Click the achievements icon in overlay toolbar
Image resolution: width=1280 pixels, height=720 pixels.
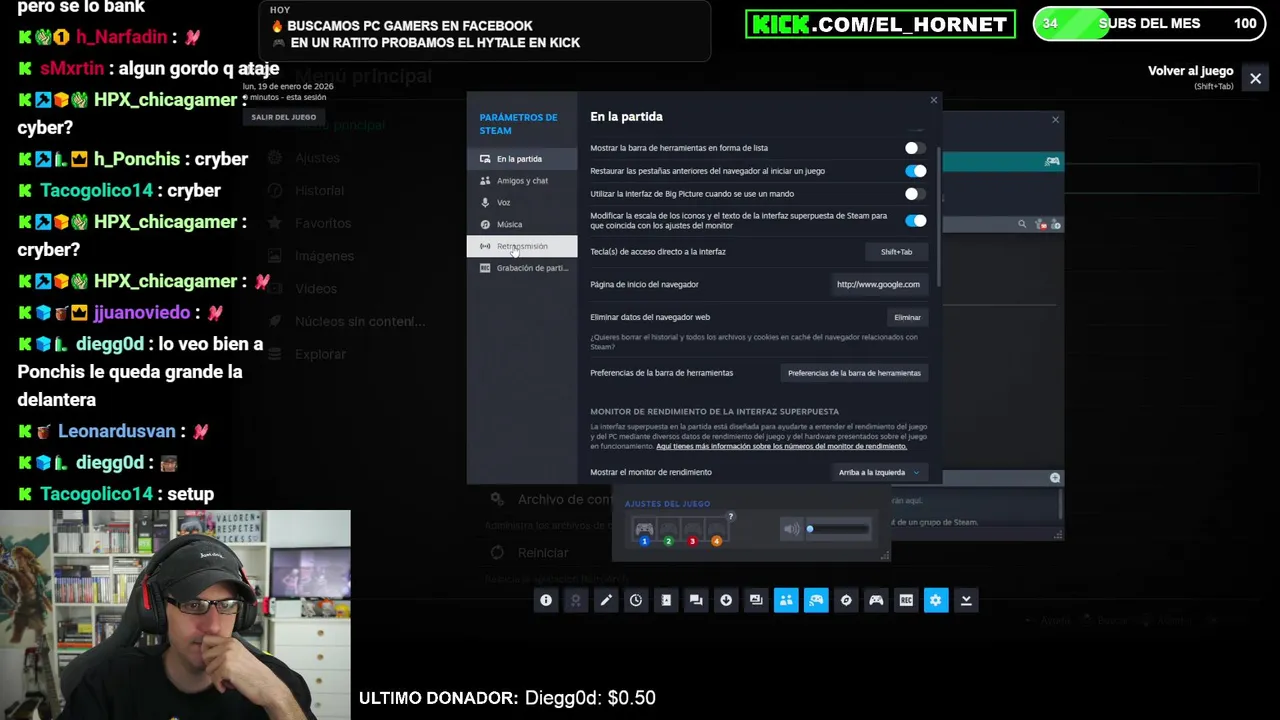[x=576, y=600]
